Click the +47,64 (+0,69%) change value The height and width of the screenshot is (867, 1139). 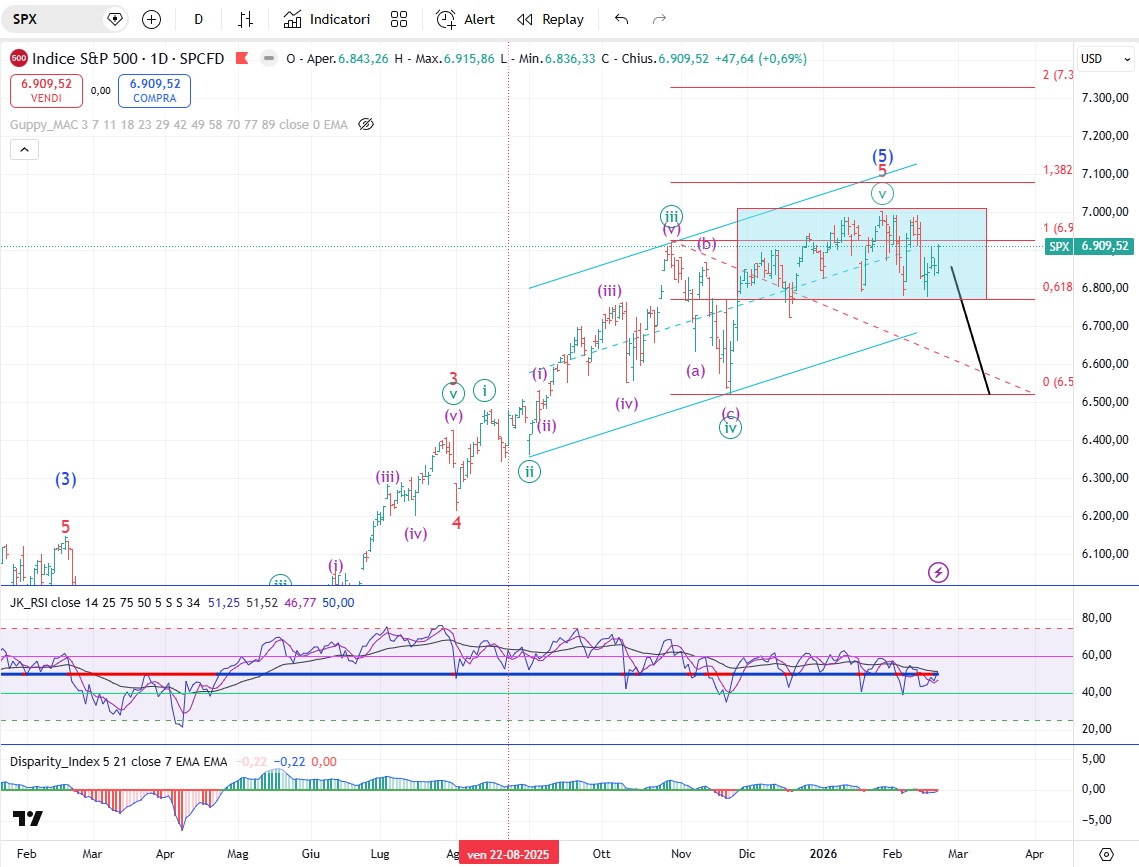761,59
